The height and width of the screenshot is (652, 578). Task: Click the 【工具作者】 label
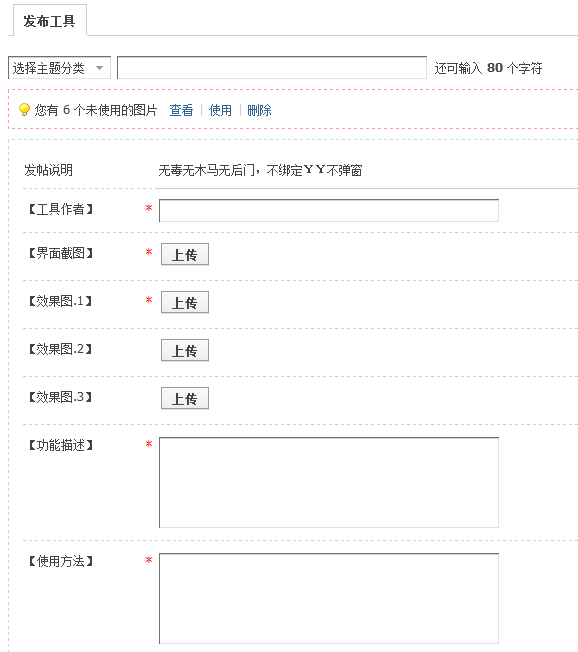coord(60,209)
